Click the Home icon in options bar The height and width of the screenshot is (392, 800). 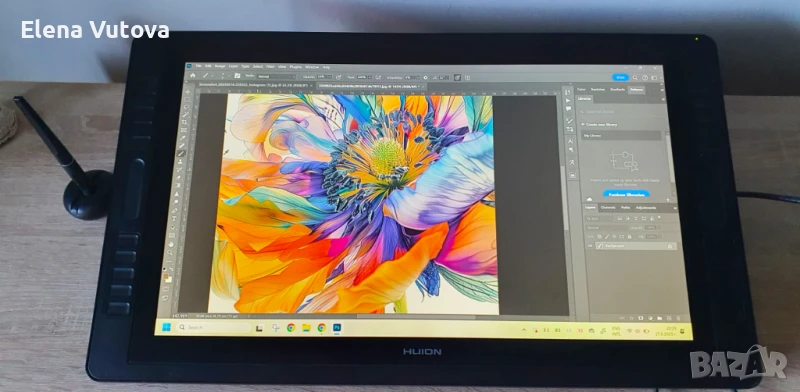[192, 76]
